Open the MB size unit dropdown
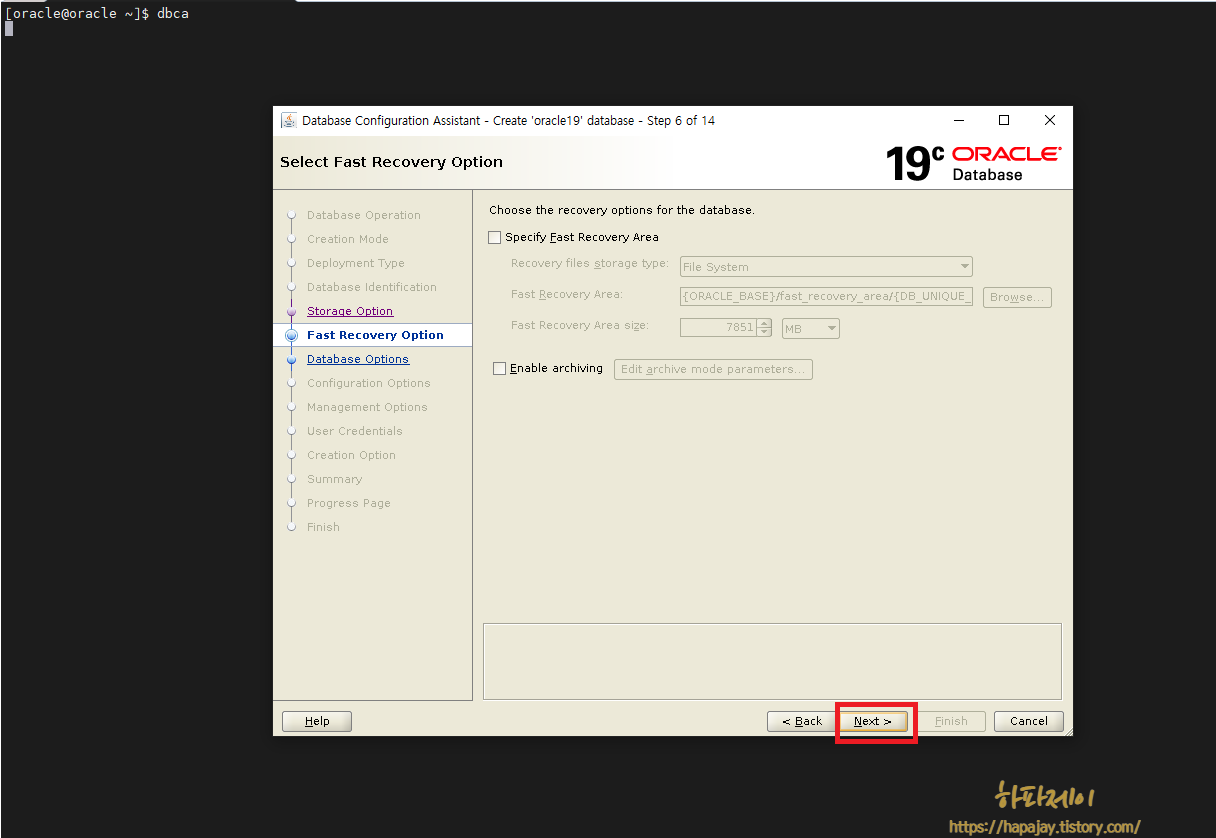 pos(811,328)
